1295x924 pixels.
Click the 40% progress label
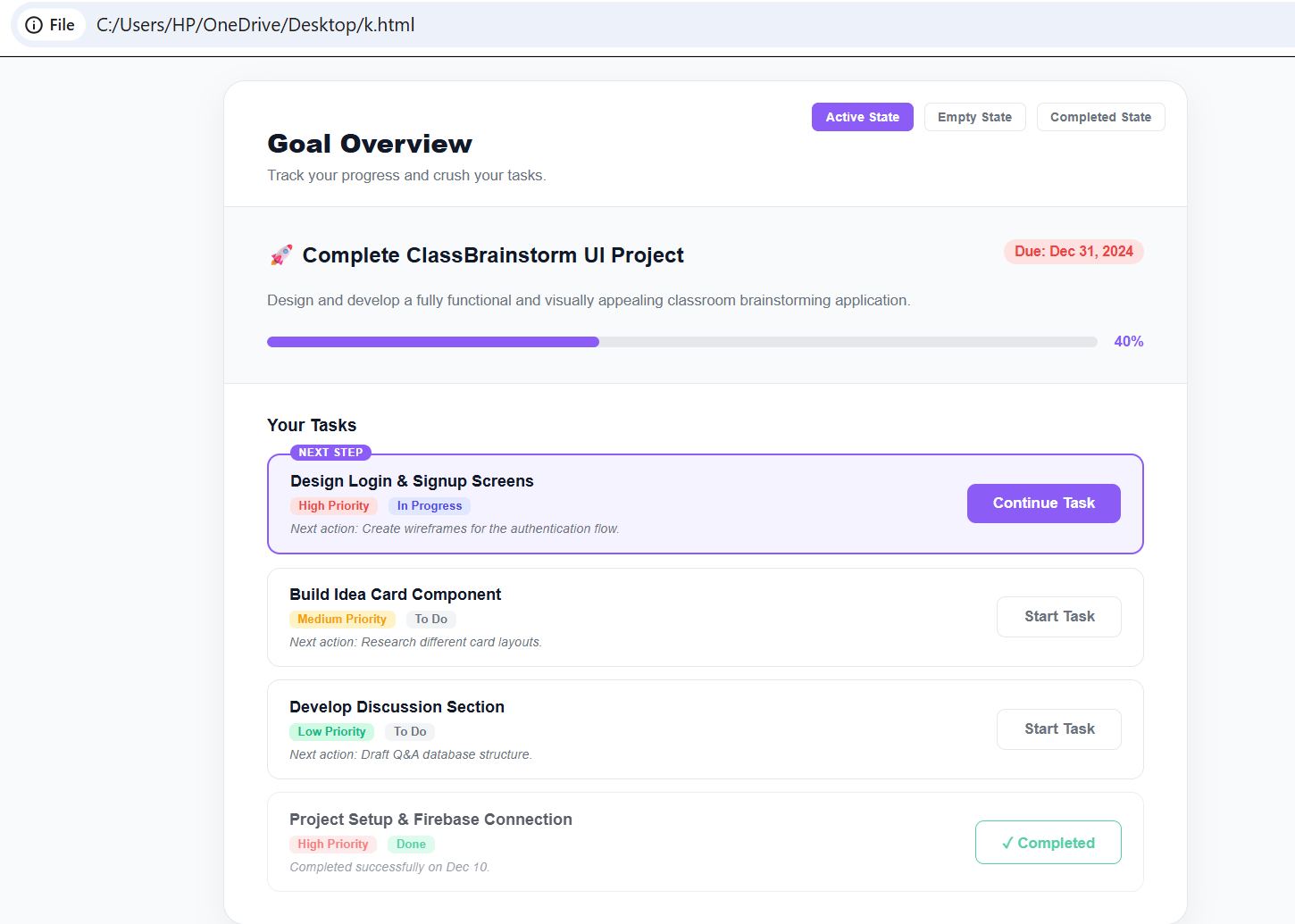pos(1129,342)
